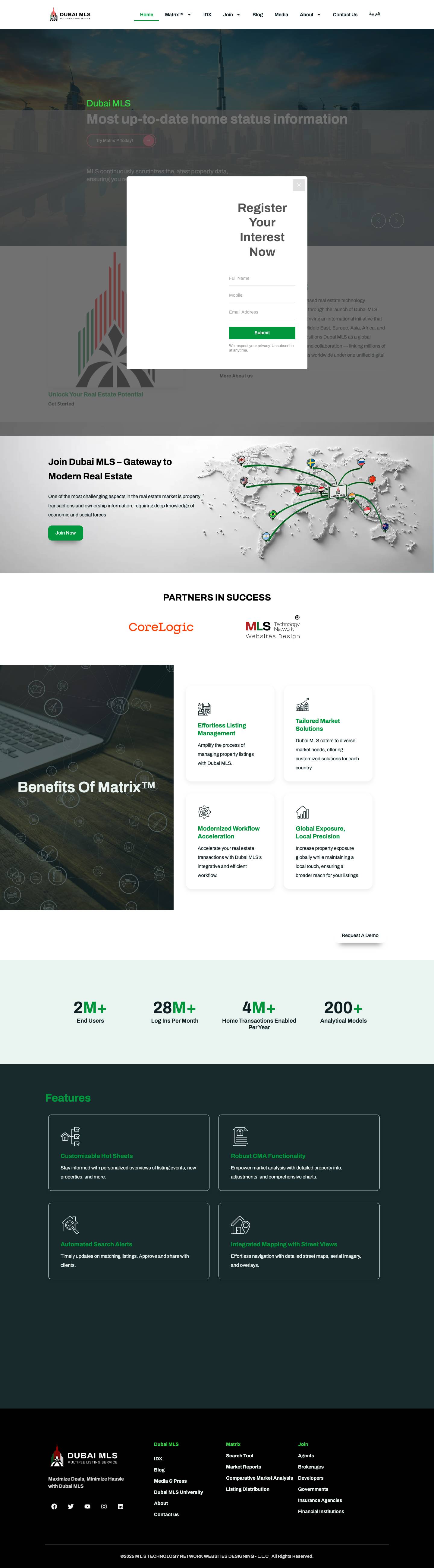
Task: Open the footer Blog link
Action: click(159, 1470)
